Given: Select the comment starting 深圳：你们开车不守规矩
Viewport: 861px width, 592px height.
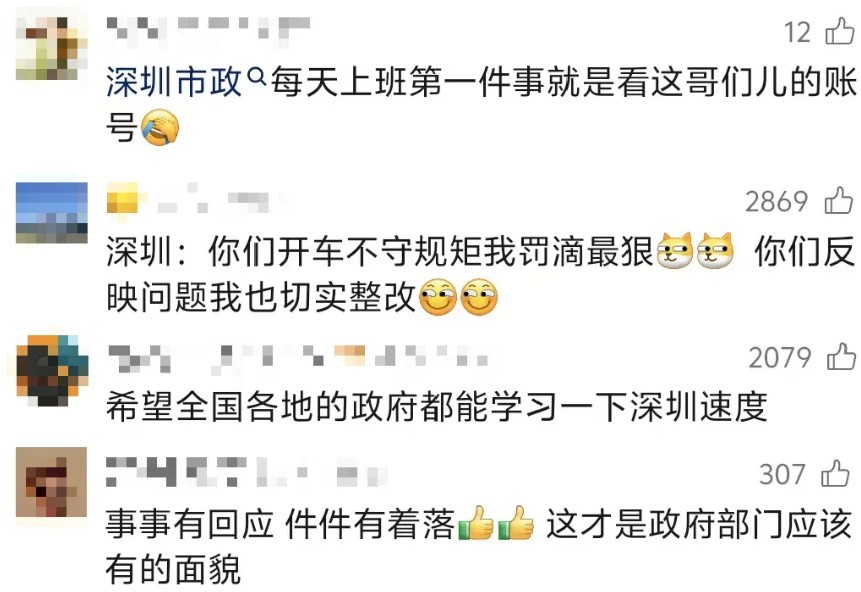Looking at the screenshot, I should [480, 275].
